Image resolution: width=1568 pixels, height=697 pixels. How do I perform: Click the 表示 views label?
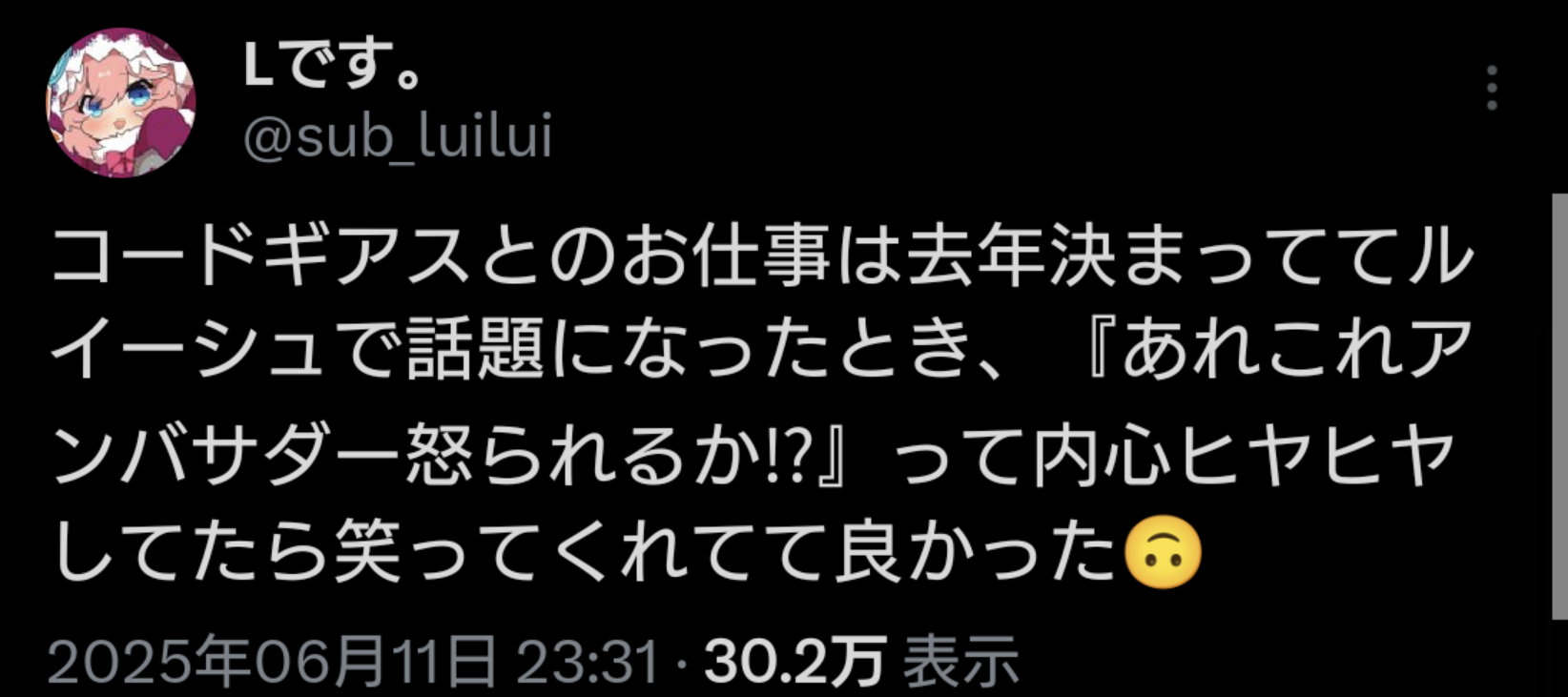pos(961,662)
